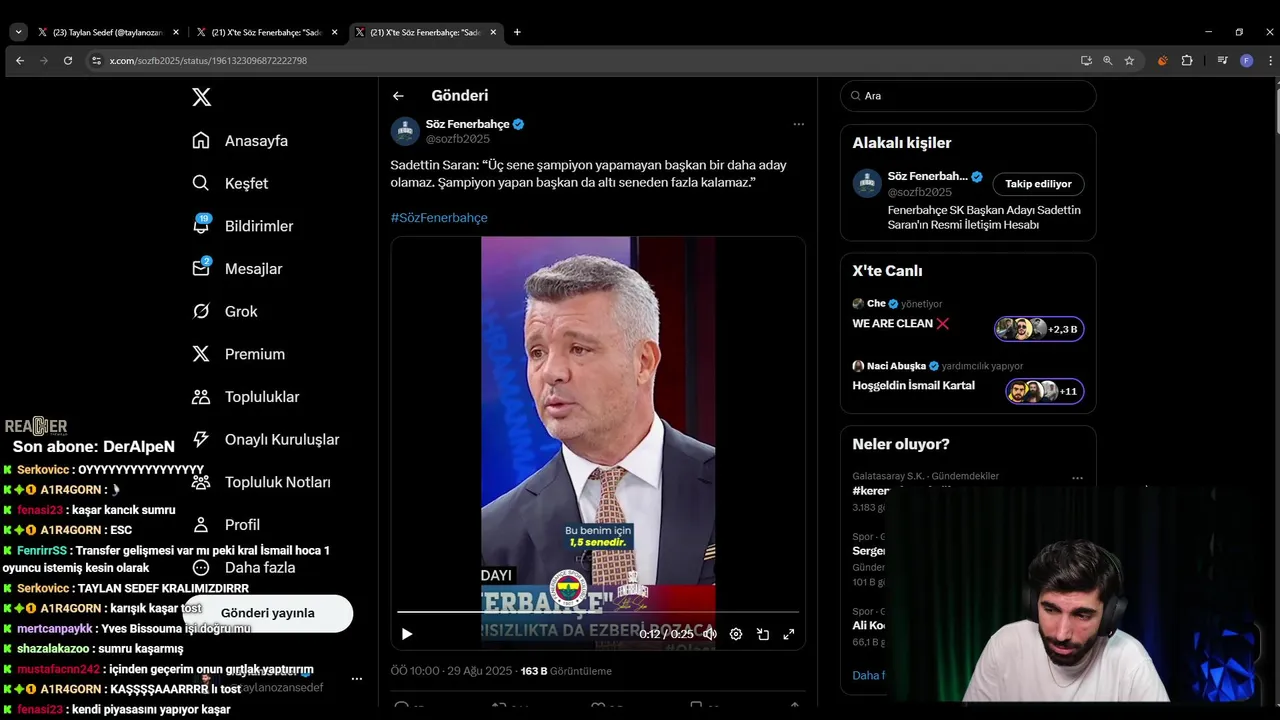Bookmark this page with star
1280x720 pixels.
point(1129,61)
